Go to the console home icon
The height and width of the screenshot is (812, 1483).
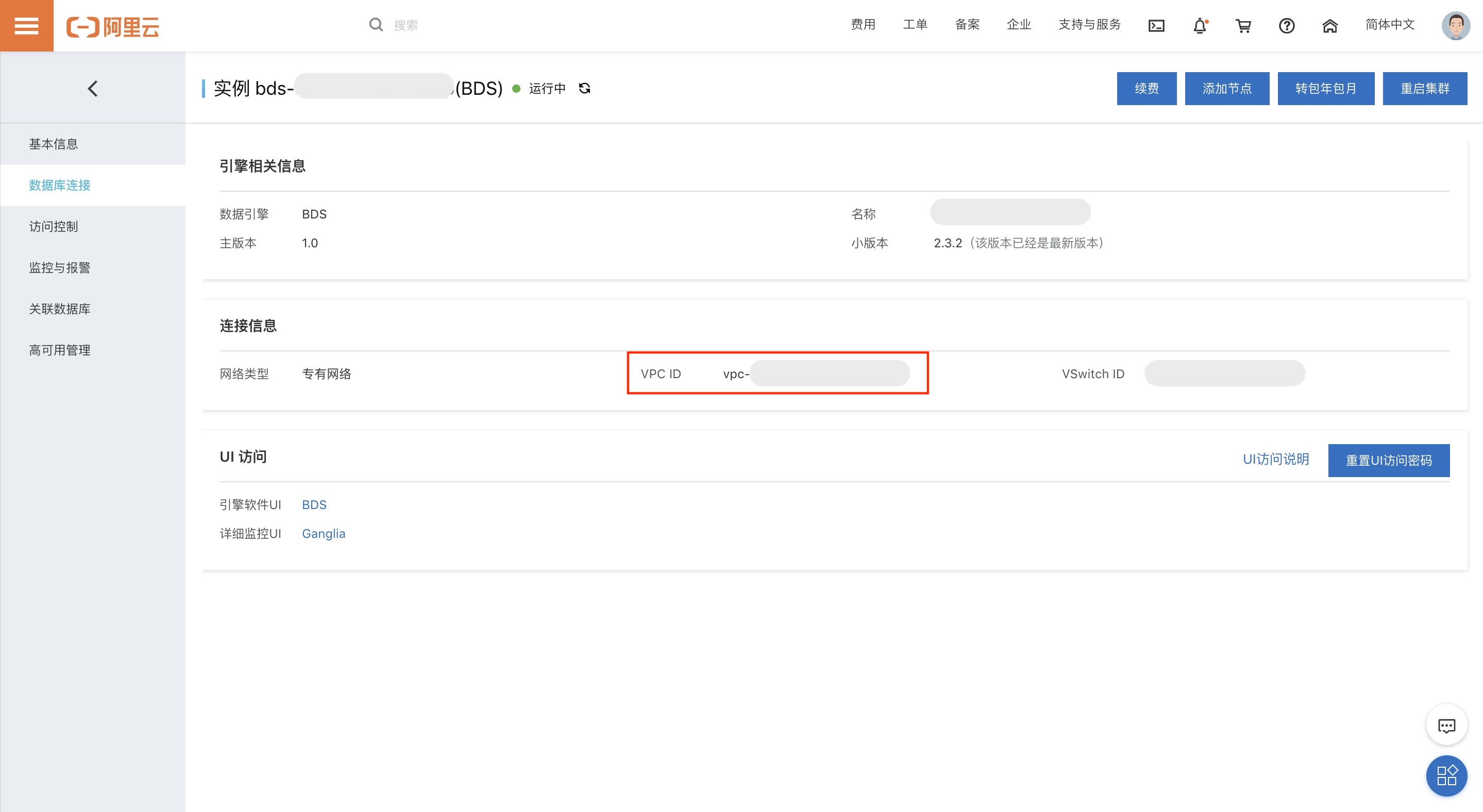(x=1330, y=26)
